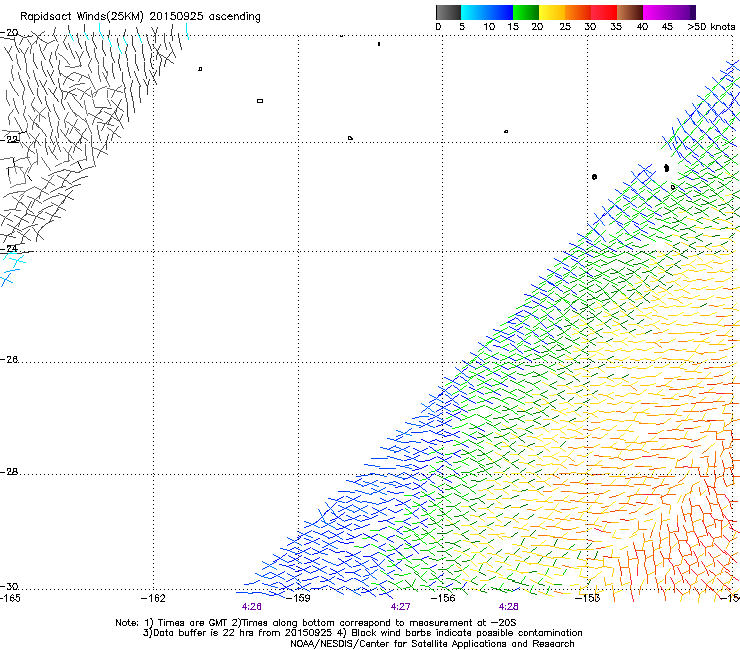Pick the brown 35-40 knots legend segment
740x650 pixels.
click(x=630, y=12)
